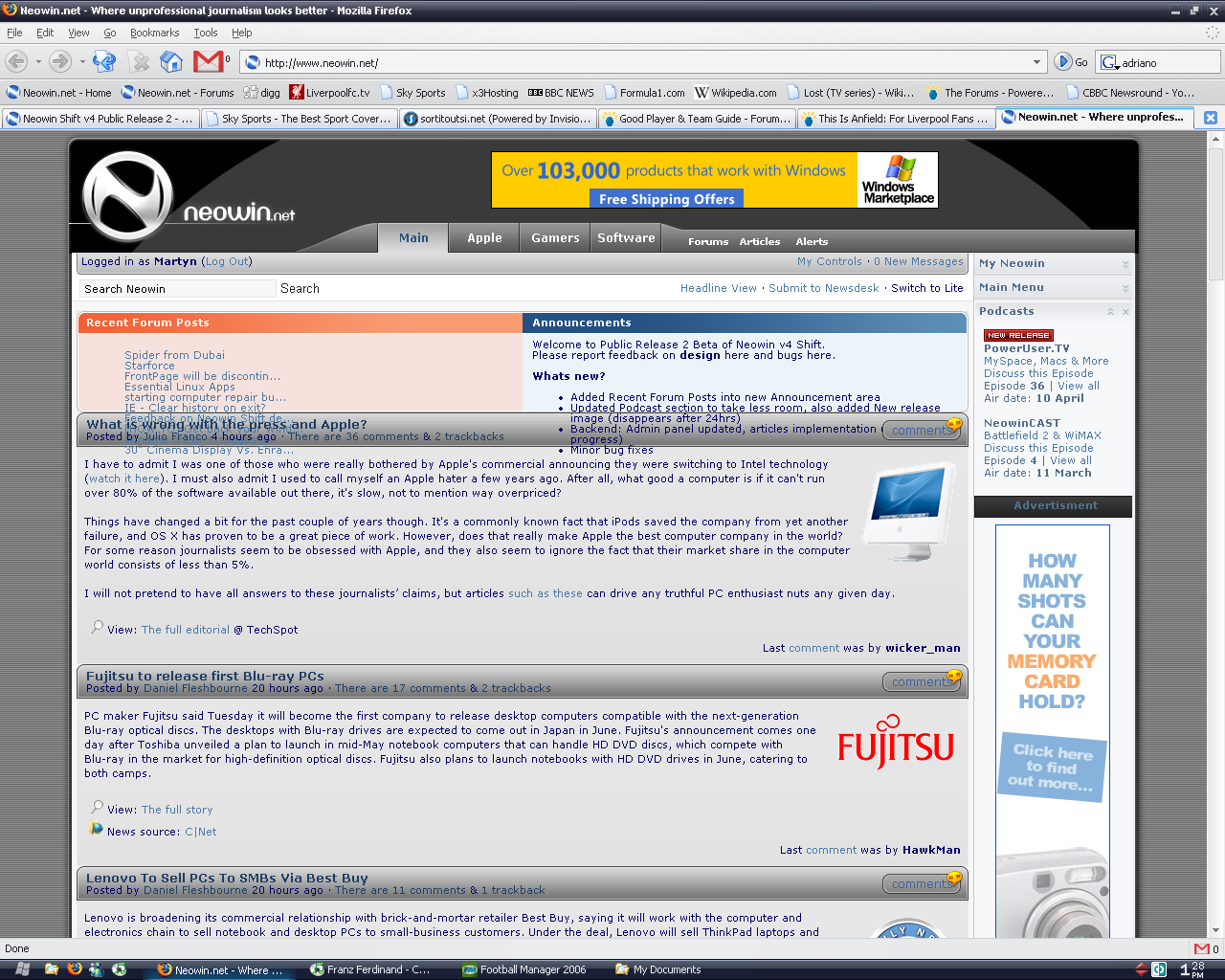
Task: Click the Gmail icon in the status bar
Action: (x=1201, y=948)
